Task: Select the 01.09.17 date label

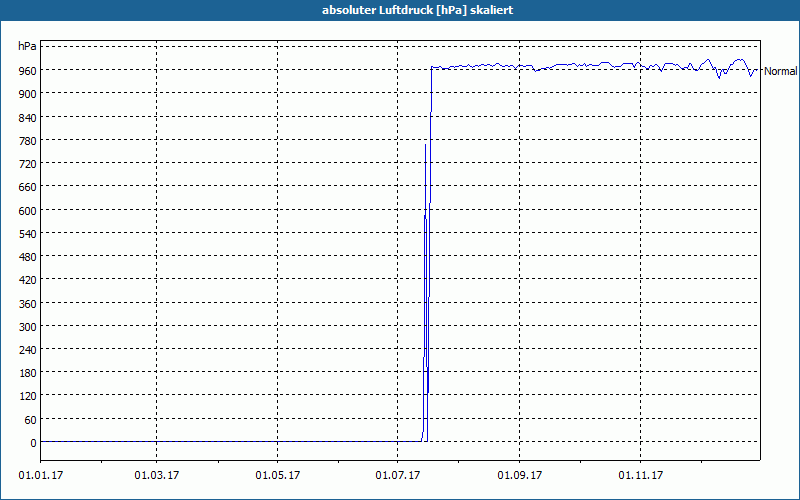Action: pyautogui.click(x=519, y=476)
